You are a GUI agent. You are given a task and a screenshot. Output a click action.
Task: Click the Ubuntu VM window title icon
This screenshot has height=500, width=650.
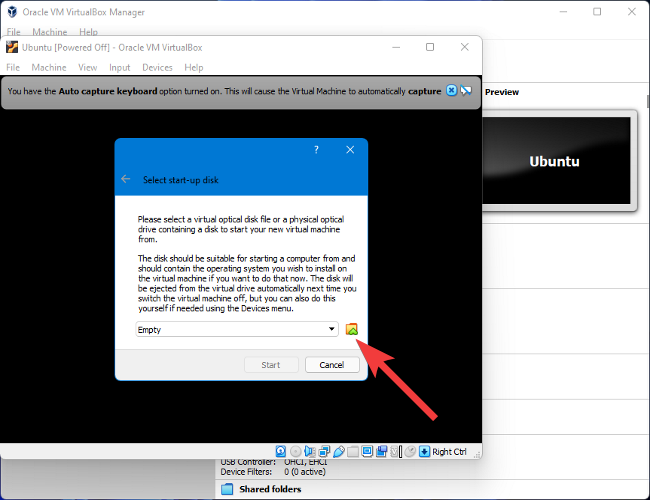pos(12,47)
